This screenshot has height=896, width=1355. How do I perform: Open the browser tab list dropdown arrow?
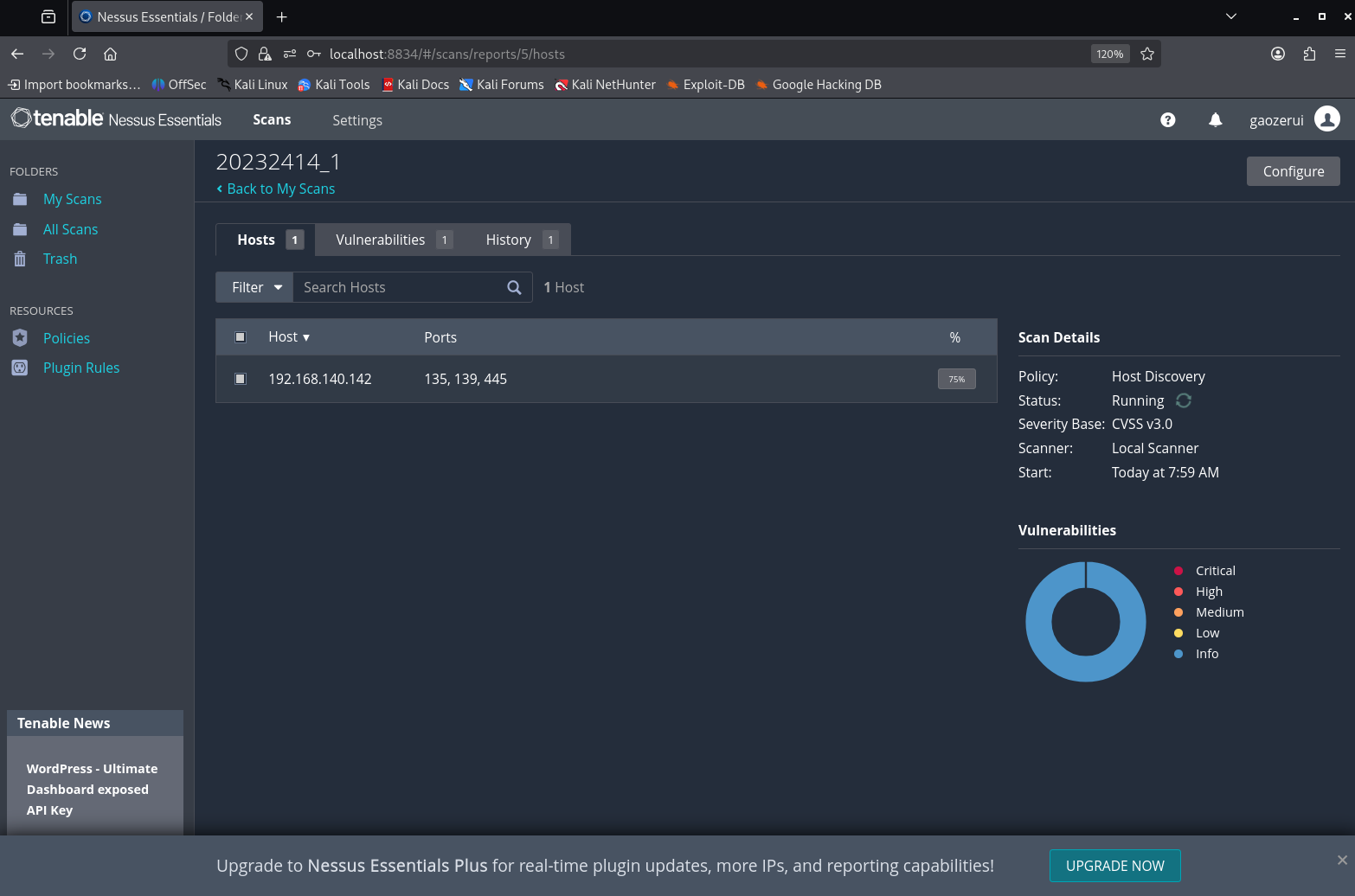[1230, 16]
